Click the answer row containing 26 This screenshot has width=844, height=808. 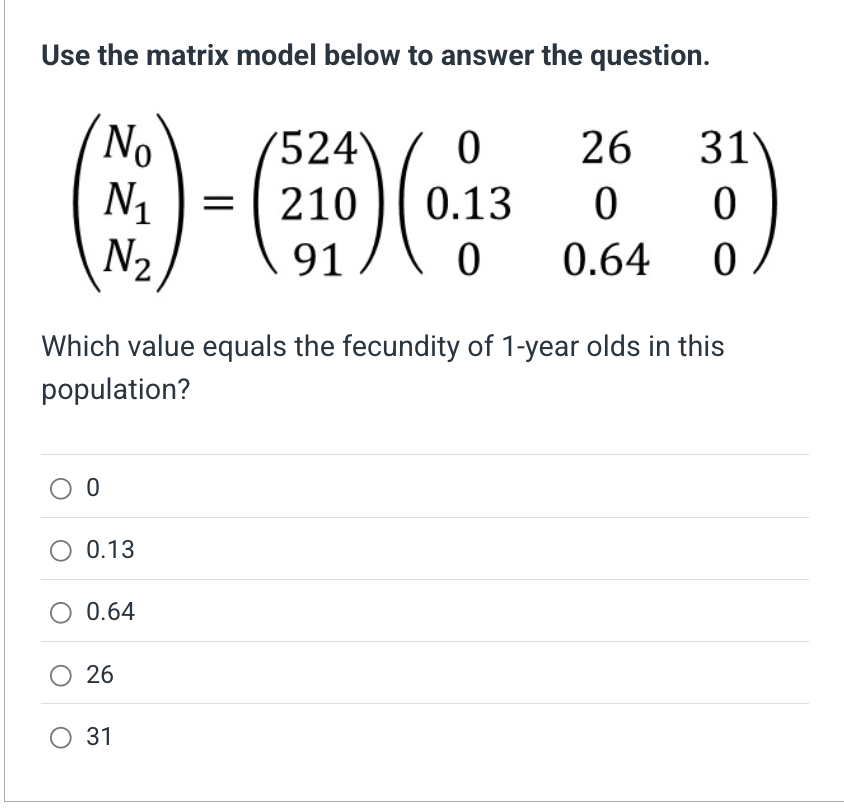pyautogui.click(x=300, y=675)
